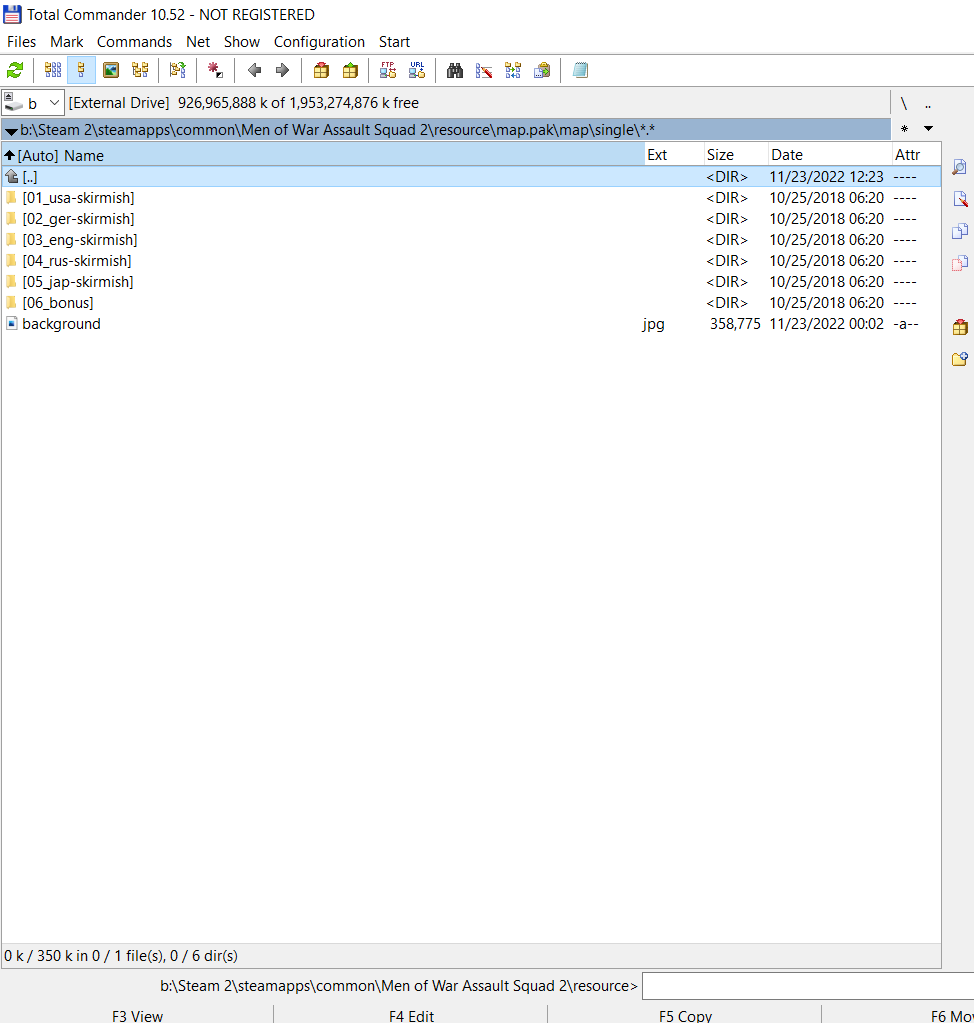
Task: Open the Files menu
Action: coord(22,42)
